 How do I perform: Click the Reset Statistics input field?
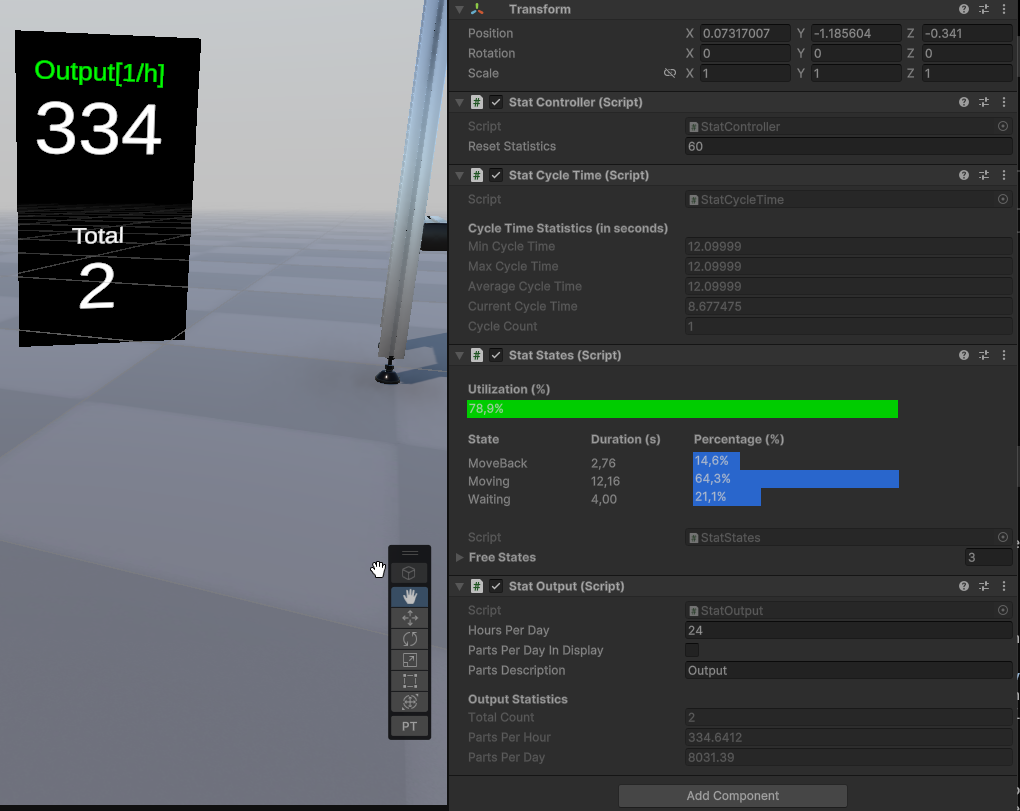click(x=848, y=146)
